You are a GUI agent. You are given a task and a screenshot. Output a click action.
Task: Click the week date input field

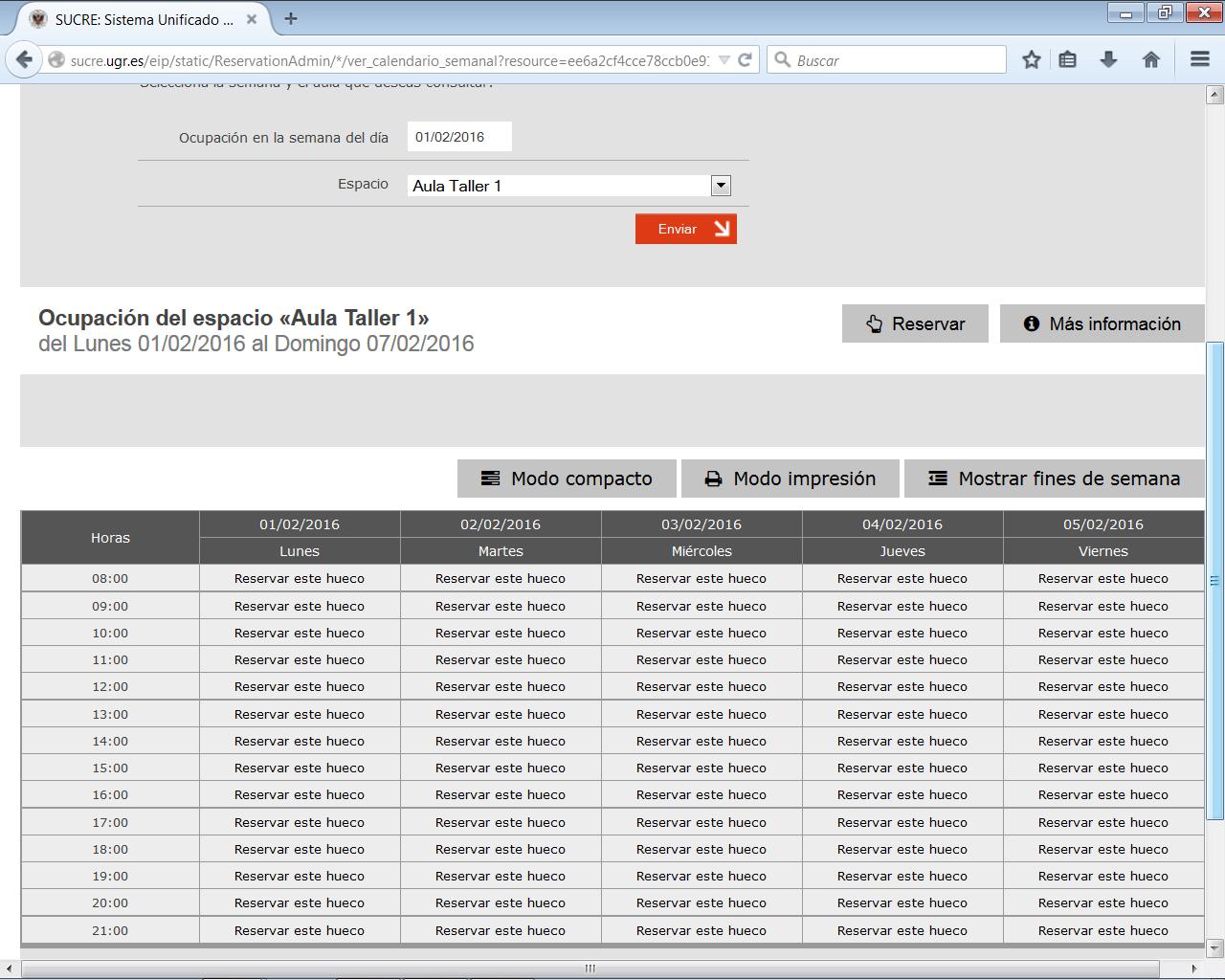pos(459,137)
